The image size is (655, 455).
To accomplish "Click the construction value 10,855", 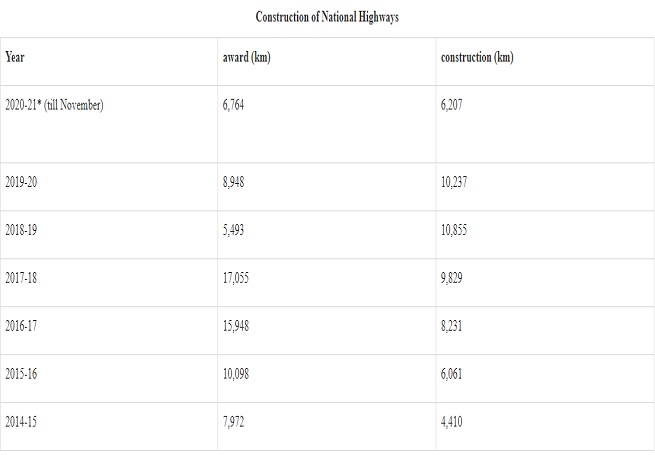I will tap(454, 230).
